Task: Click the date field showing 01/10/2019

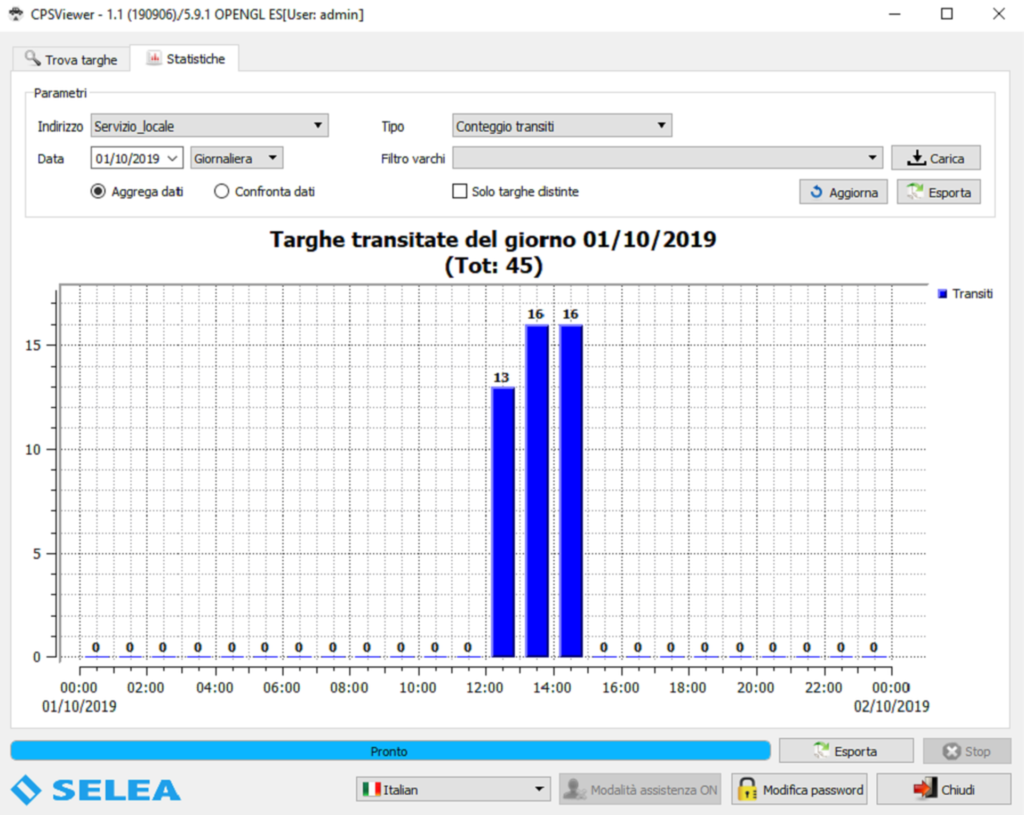Action: coord(136,158)
